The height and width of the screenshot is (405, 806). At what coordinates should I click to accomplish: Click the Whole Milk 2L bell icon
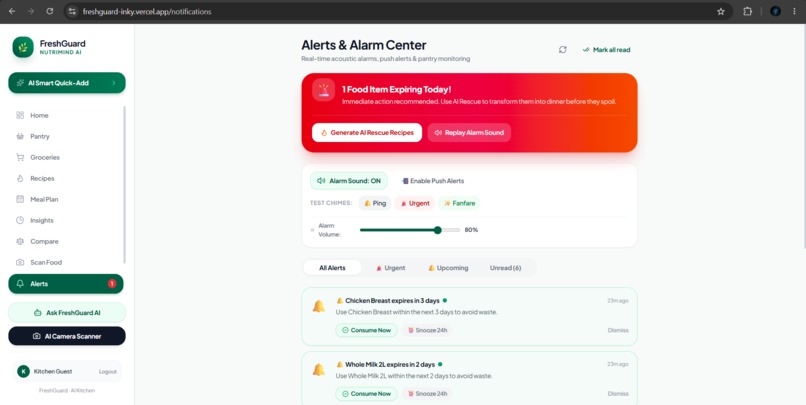[x=319, y=370]
